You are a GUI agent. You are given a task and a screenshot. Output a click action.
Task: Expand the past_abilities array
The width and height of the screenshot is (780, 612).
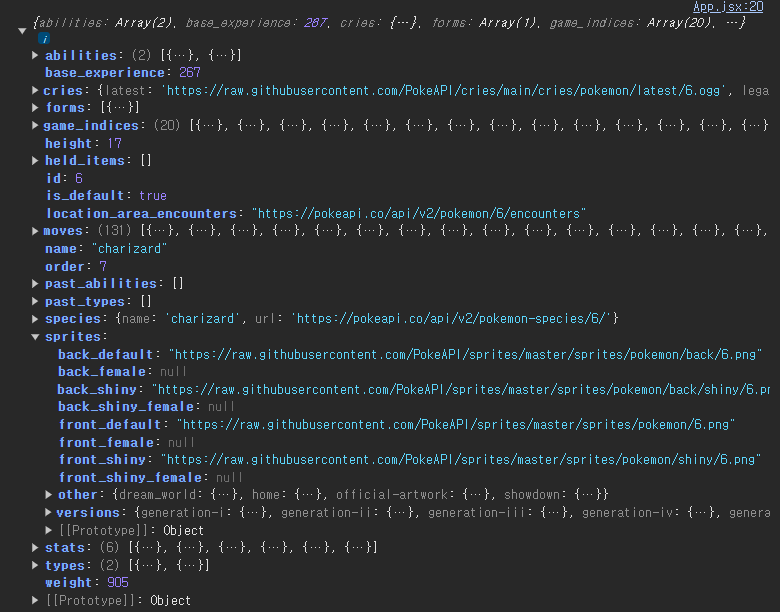click(35, 284)
